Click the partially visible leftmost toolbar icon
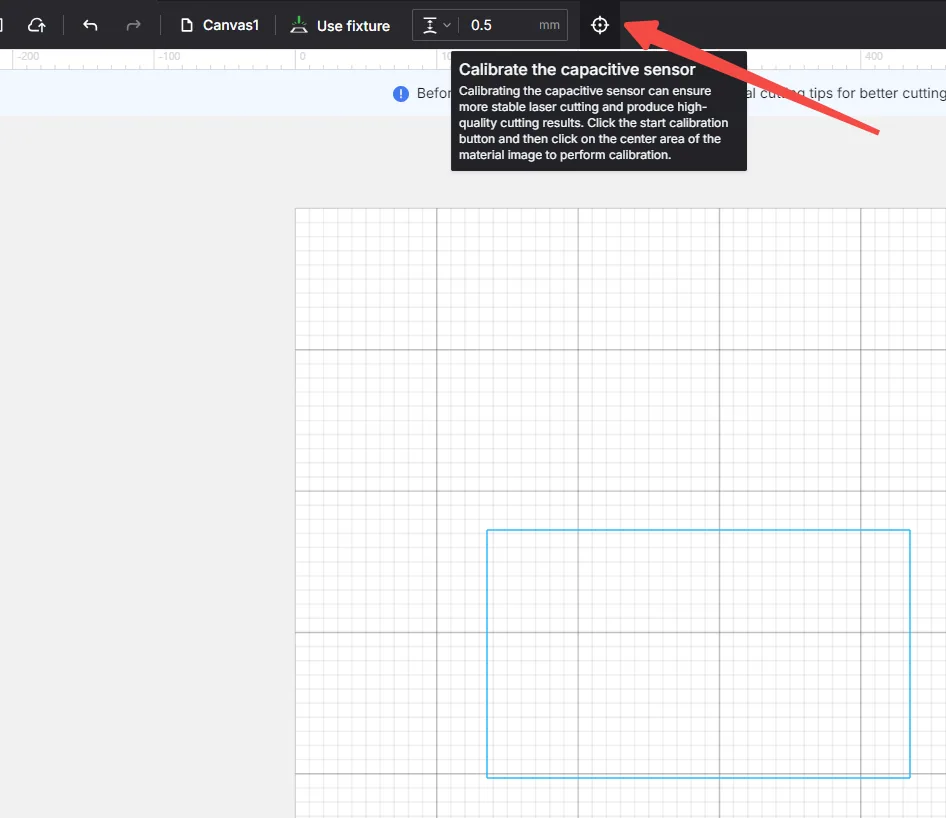Screen dimensions: 946x818 click(x=1, y=25)
